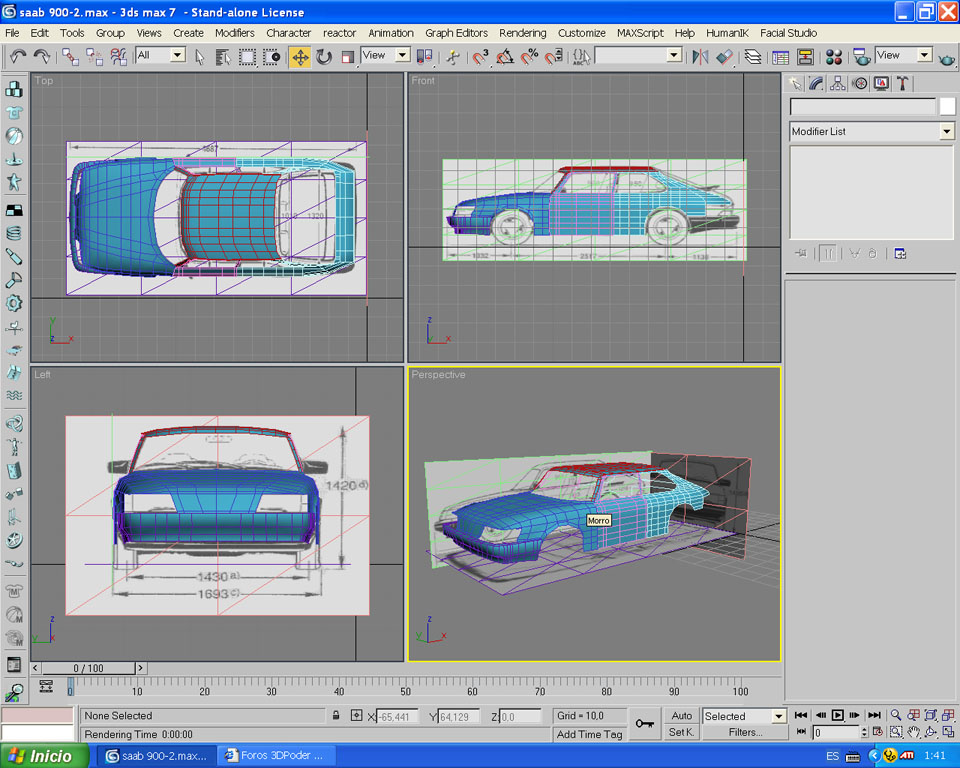Click the Auto Key button
The width and height of the screenshot is (960, 768).
[681, 716]
